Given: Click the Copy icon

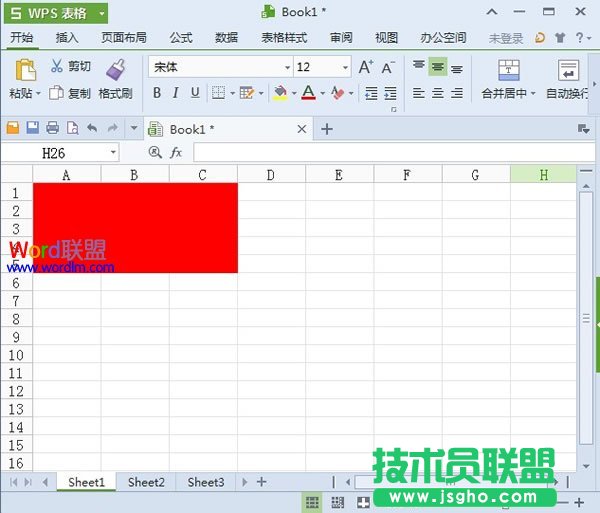Looking at the screenshot, I should tap(56, 93).
